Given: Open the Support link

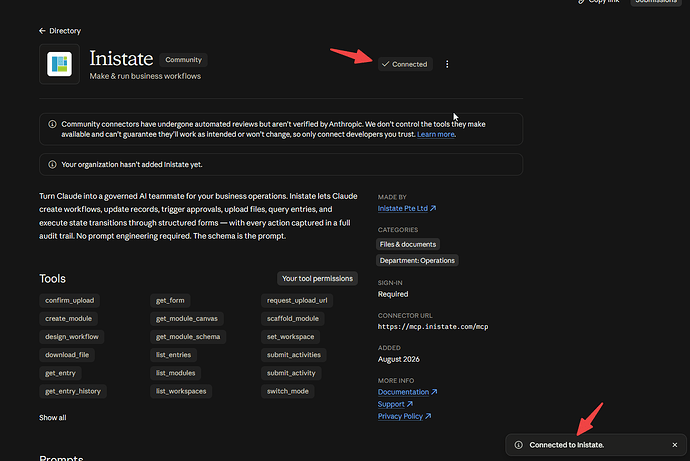Looking at the screenshot, I should coord(395,404).
